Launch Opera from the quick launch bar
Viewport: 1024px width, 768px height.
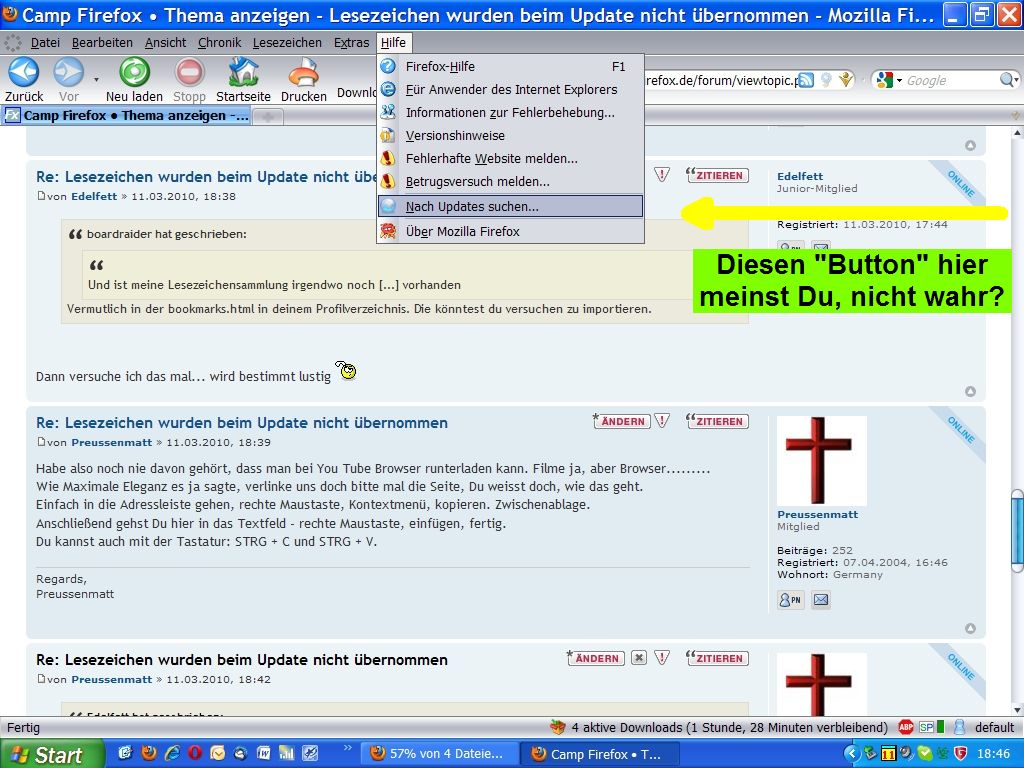tap(194, 753)
